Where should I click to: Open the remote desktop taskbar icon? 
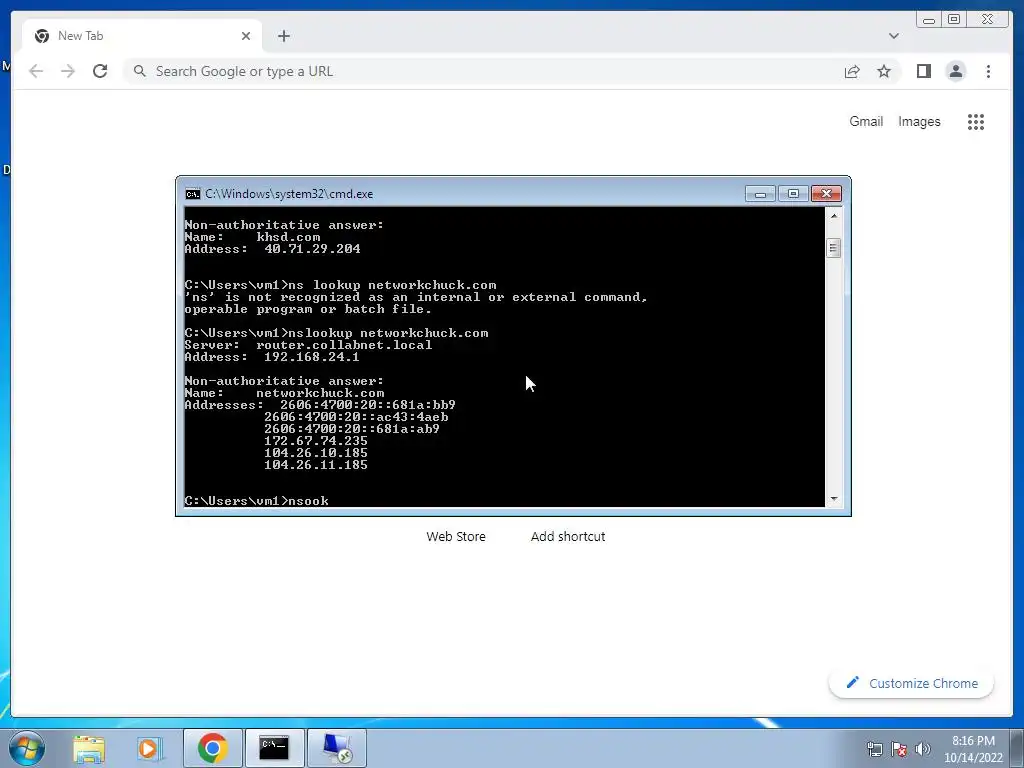tap(336, 748)
